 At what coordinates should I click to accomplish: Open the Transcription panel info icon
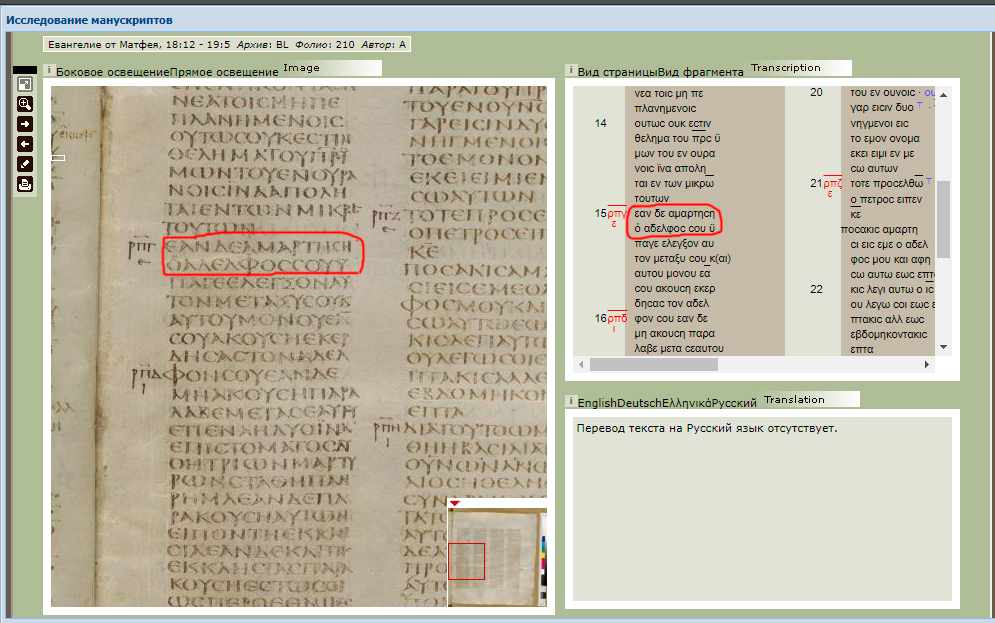[570, 70]
